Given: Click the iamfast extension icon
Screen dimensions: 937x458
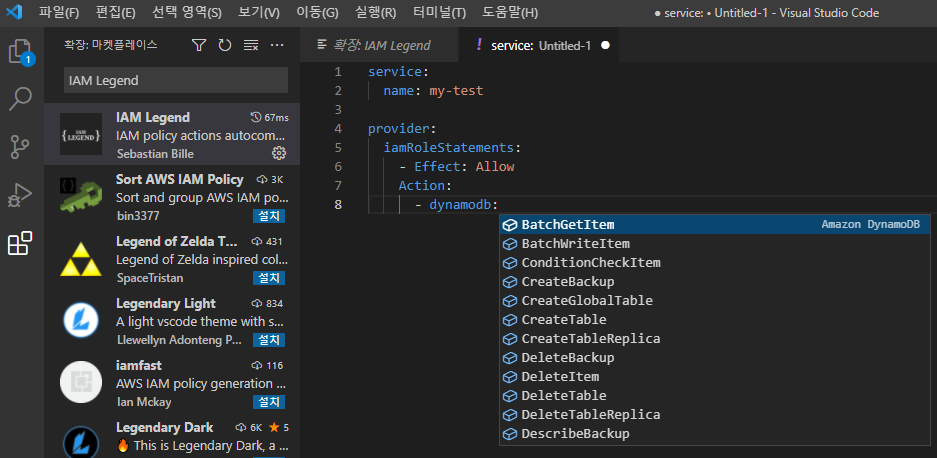Looking at the screenshot, I should (81, 382).
